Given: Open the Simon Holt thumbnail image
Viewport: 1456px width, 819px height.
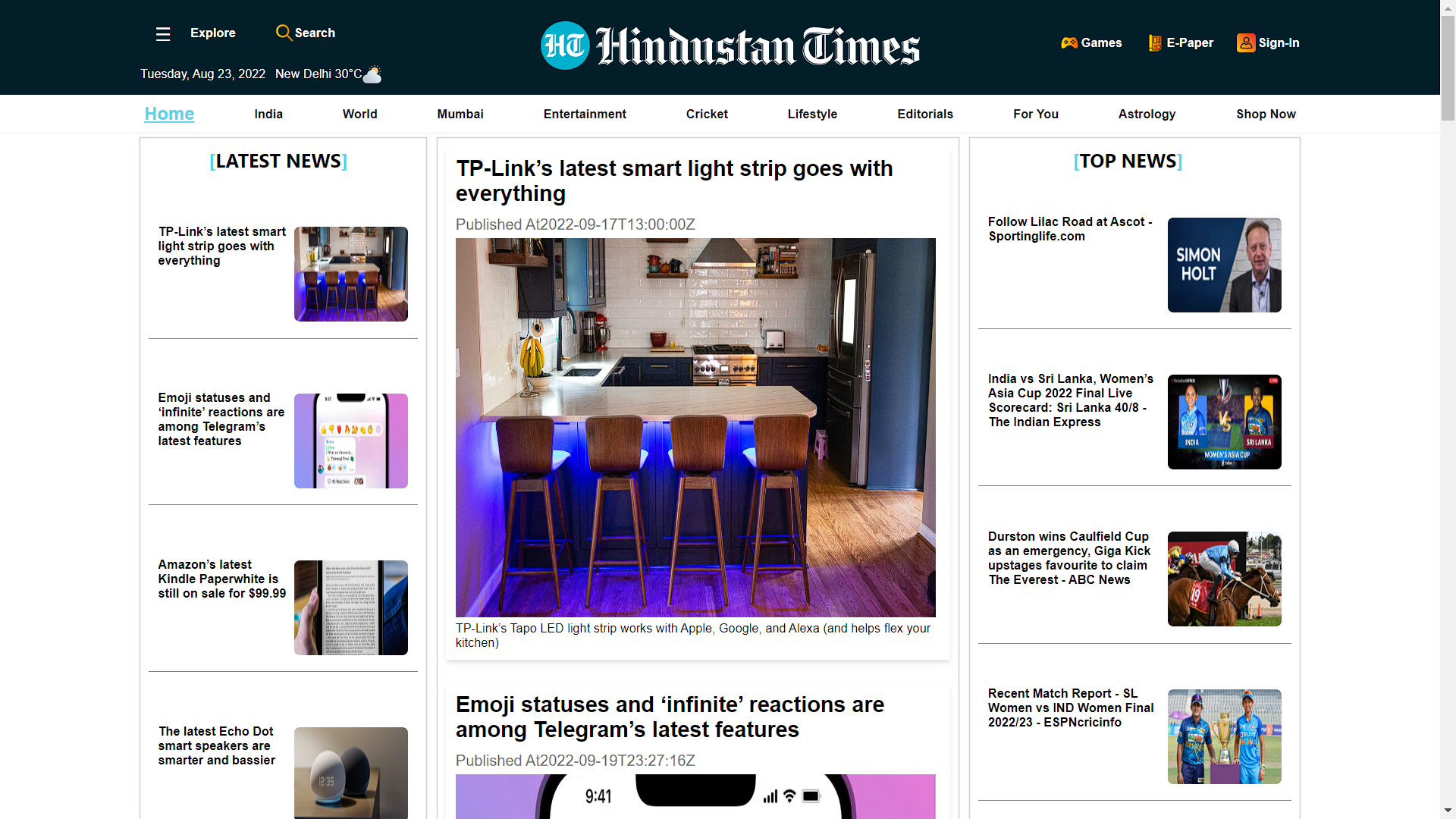Looking at the screenshot, I should pyautogui.click(x=1224, y=265).
